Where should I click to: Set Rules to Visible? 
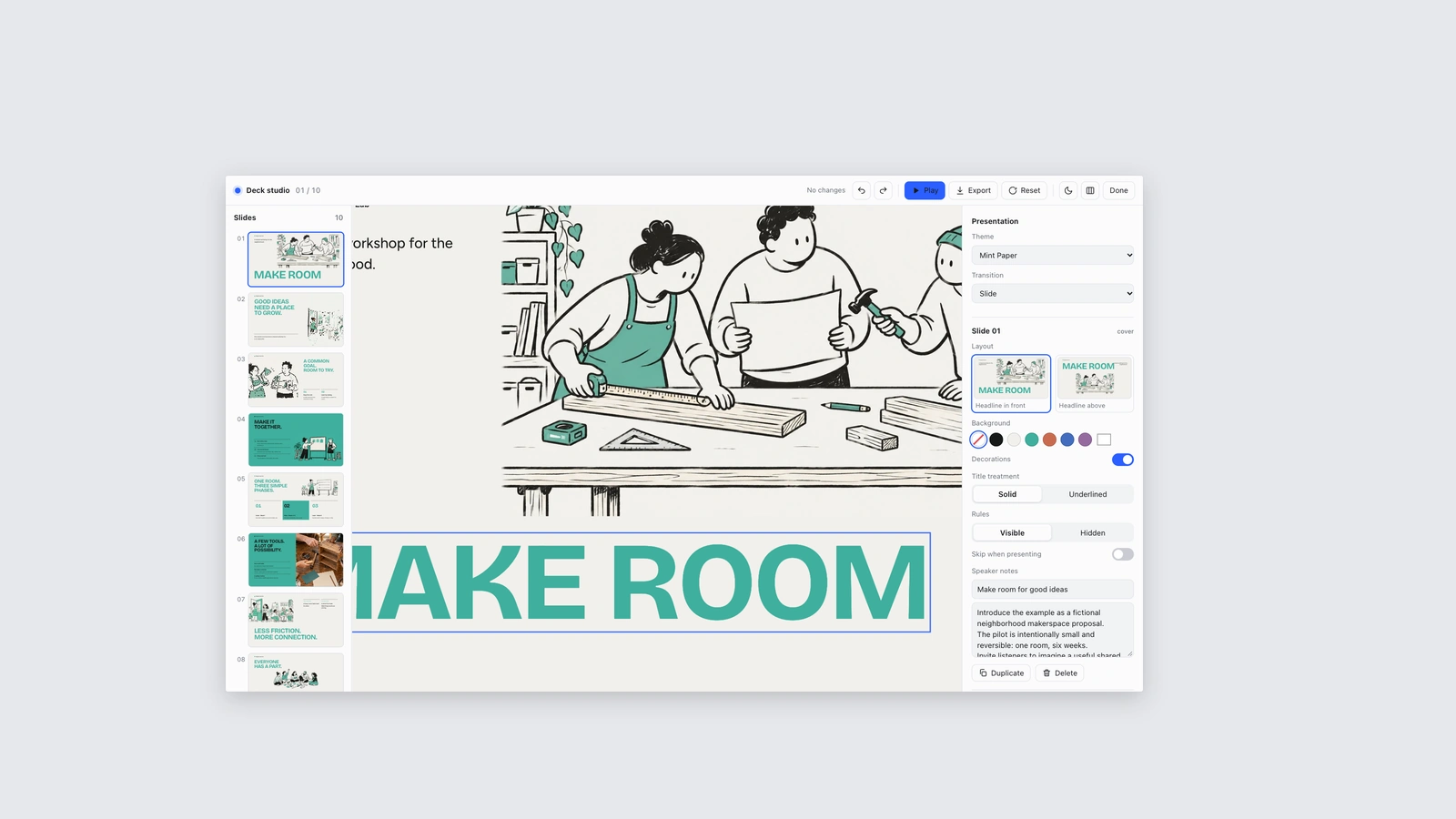(x=1012, y=533)
